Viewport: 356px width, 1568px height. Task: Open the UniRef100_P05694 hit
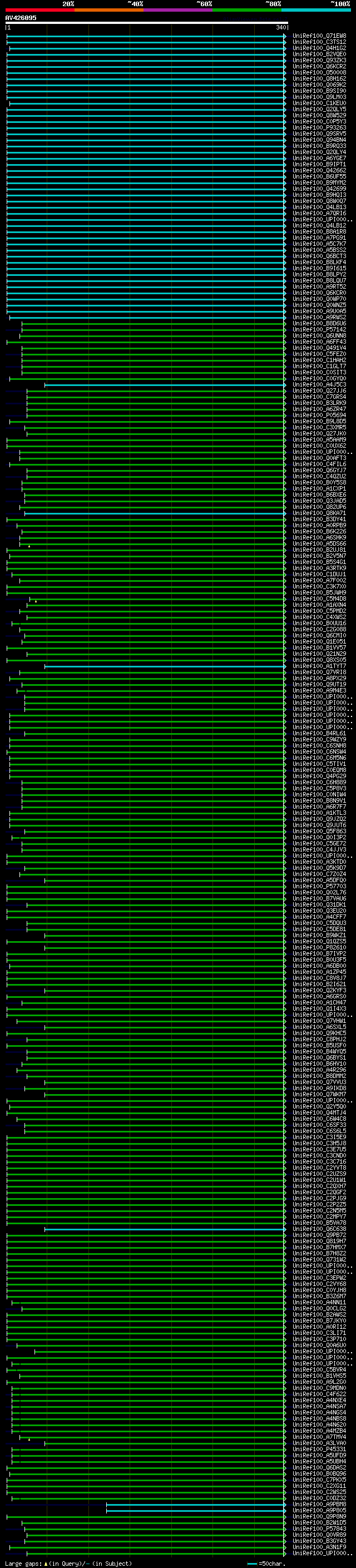[x=319, y=415]
